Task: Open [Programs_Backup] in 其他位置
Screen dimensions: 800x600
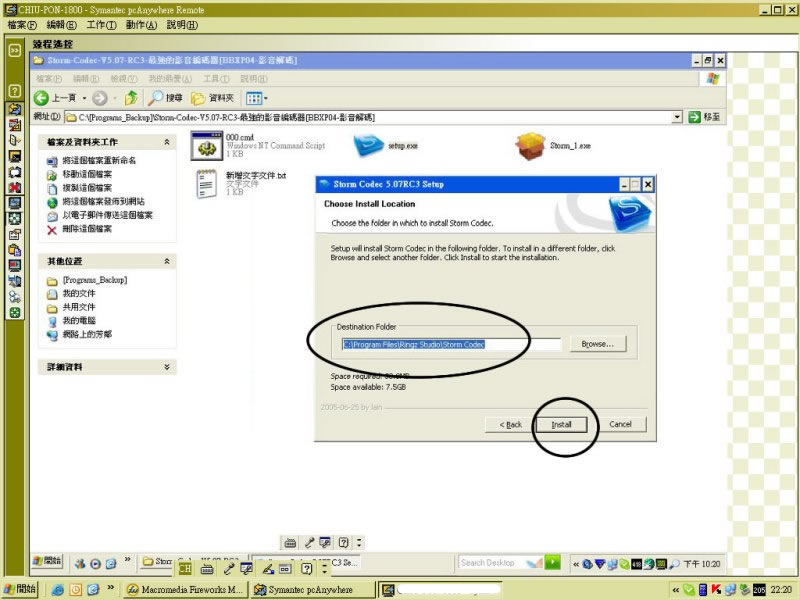Action: tap(95, 280)
